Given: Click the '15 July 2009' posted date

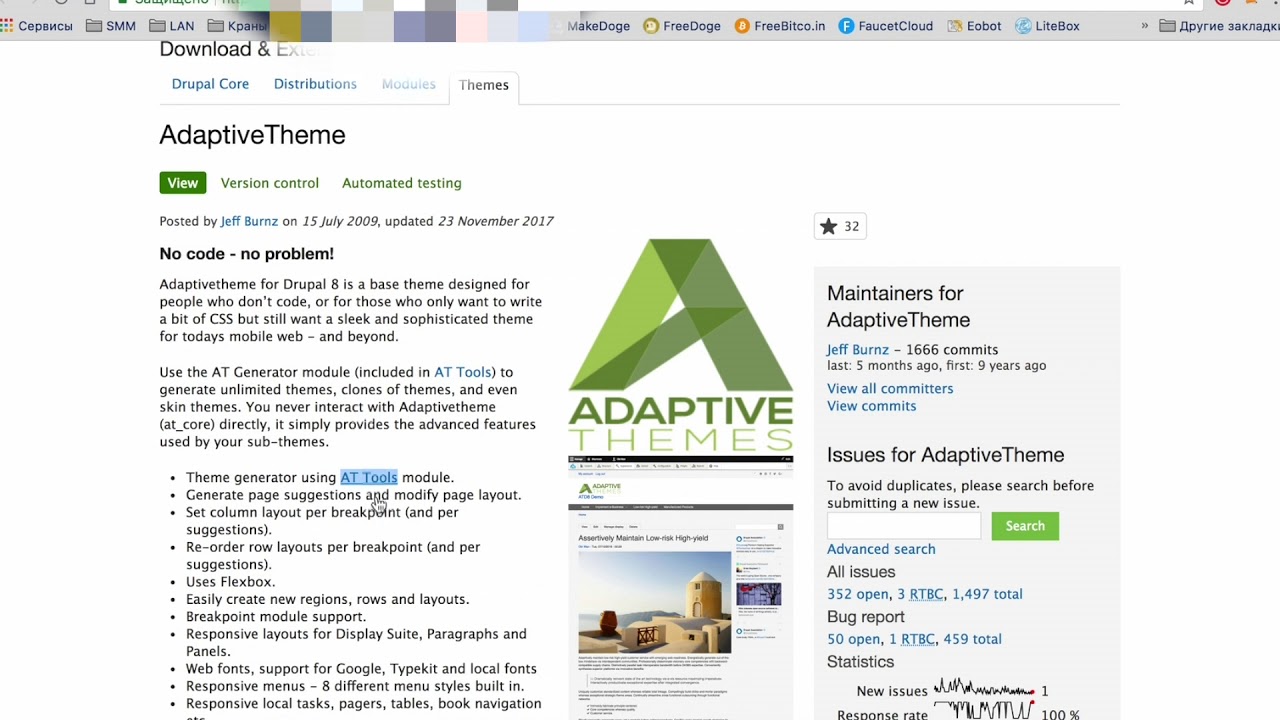Looking at the screenshot, I should pyautogui.click(x=340, y=221).
